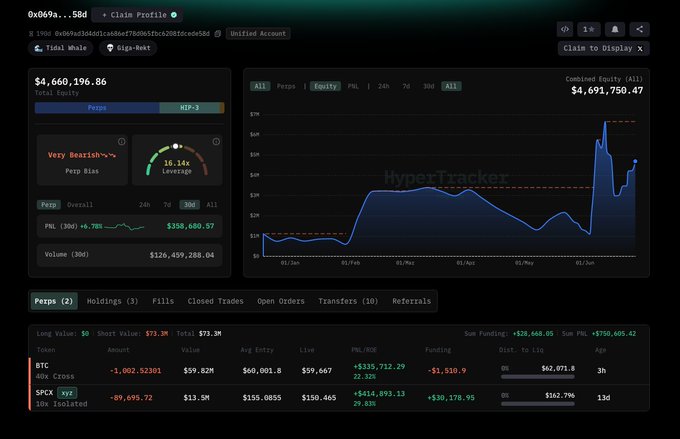Open the Perp Bias info icon
This screenshot has width=680, height=439.
coord(121,141)
